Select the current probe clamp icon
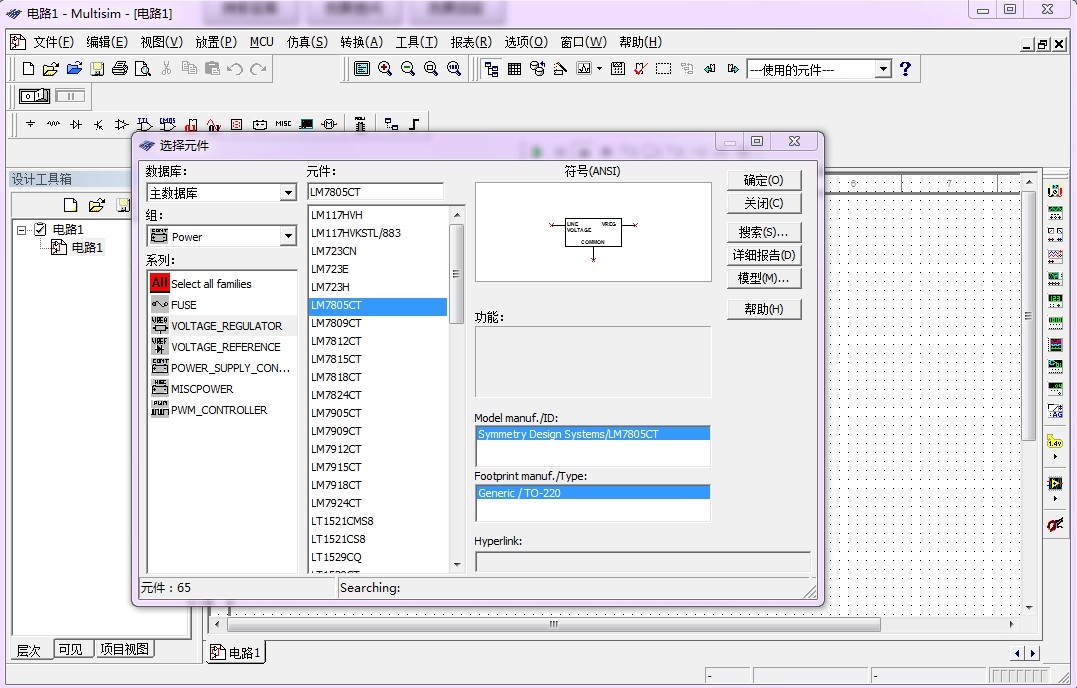This screenshot has height=688, width=1077. 1055,525
